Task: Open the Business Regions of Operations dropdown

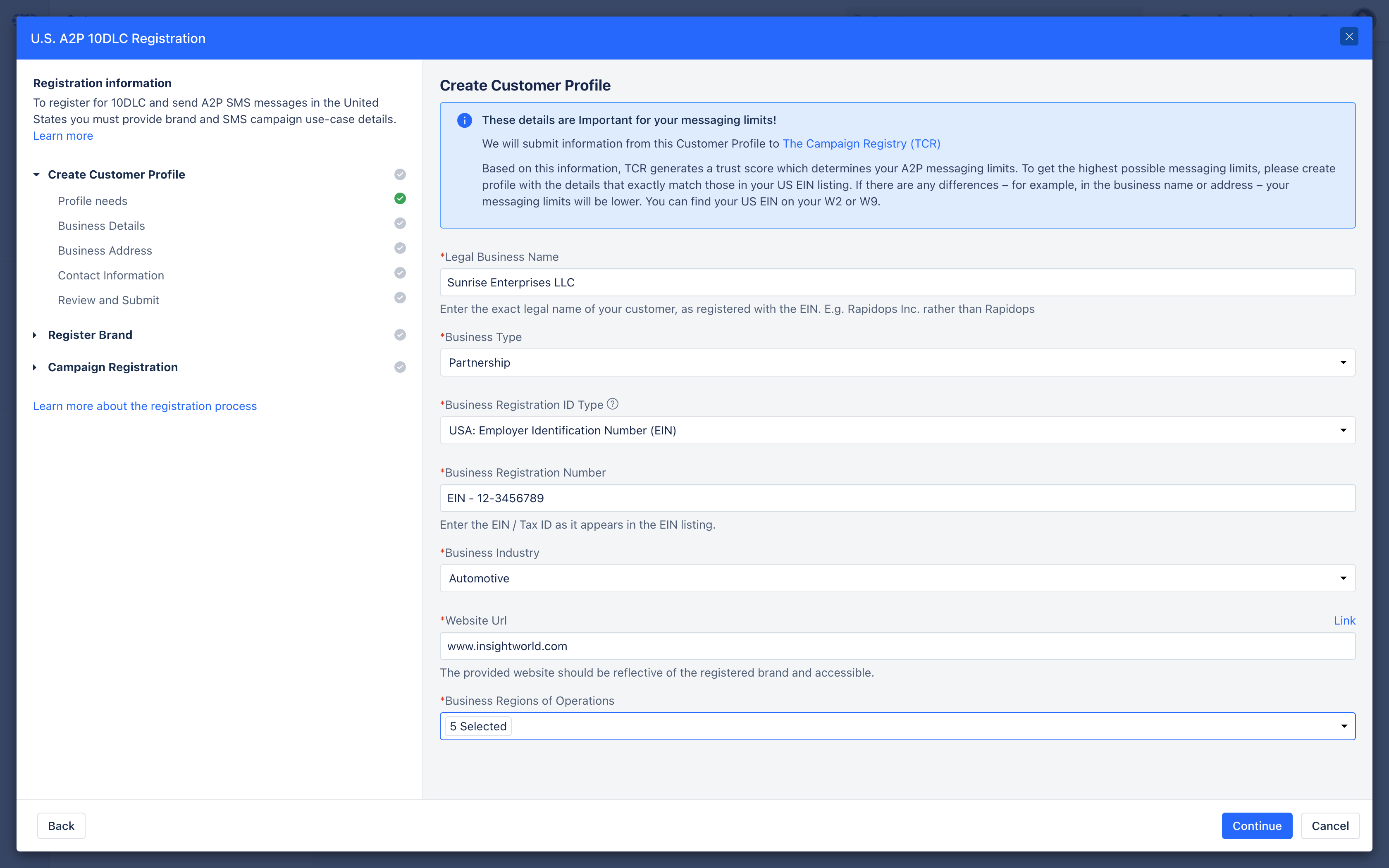Action: (897, 726)
